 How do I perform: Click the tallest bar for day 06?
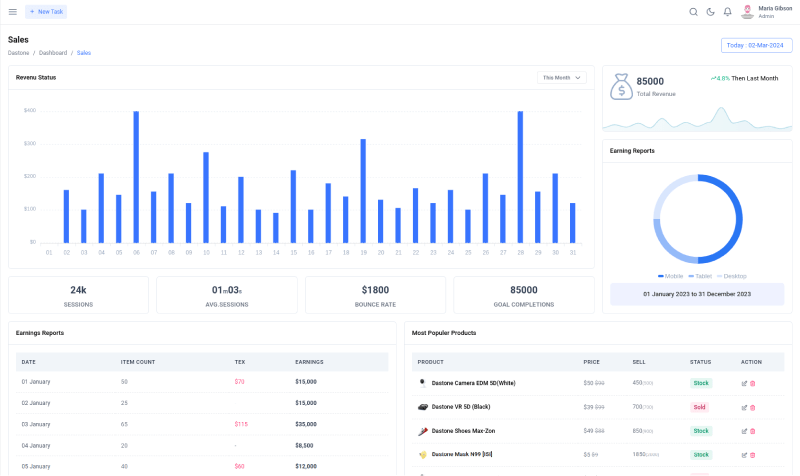pos(136,177)
